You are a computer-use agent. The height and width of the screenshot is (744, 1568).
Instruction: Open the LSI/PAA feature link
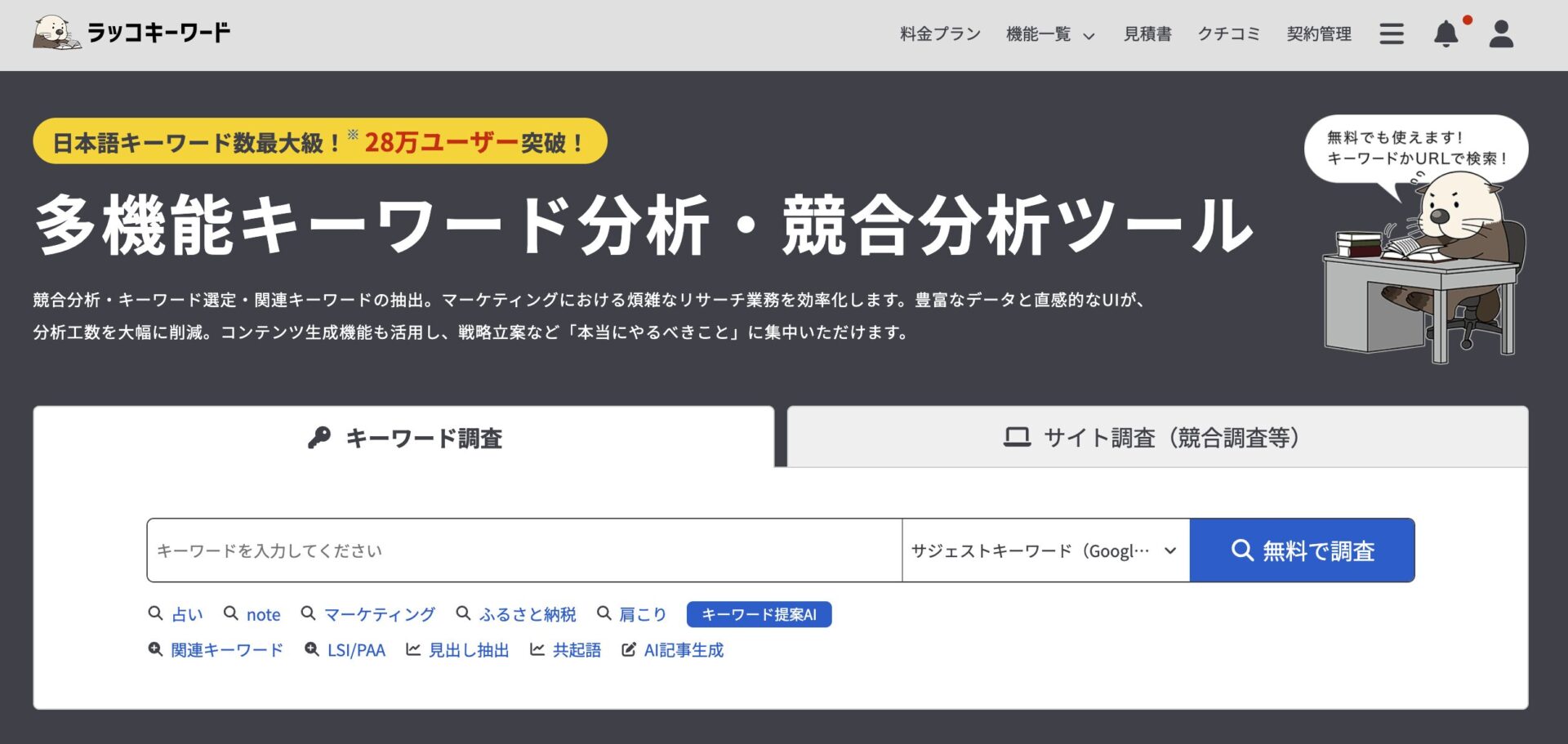pos(355,650)
